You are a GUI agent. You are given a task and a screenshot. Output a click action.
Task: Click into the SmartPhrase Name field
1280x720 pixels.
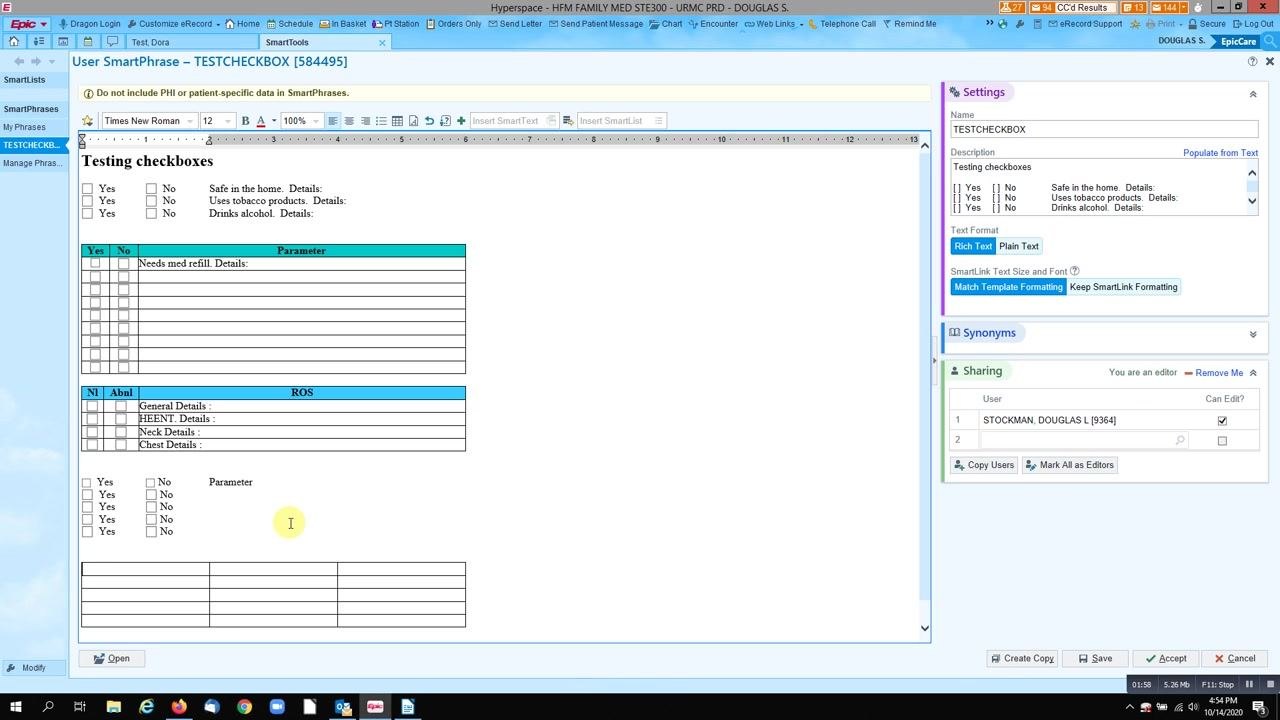pyautogui.click(x=1104, y=130)
